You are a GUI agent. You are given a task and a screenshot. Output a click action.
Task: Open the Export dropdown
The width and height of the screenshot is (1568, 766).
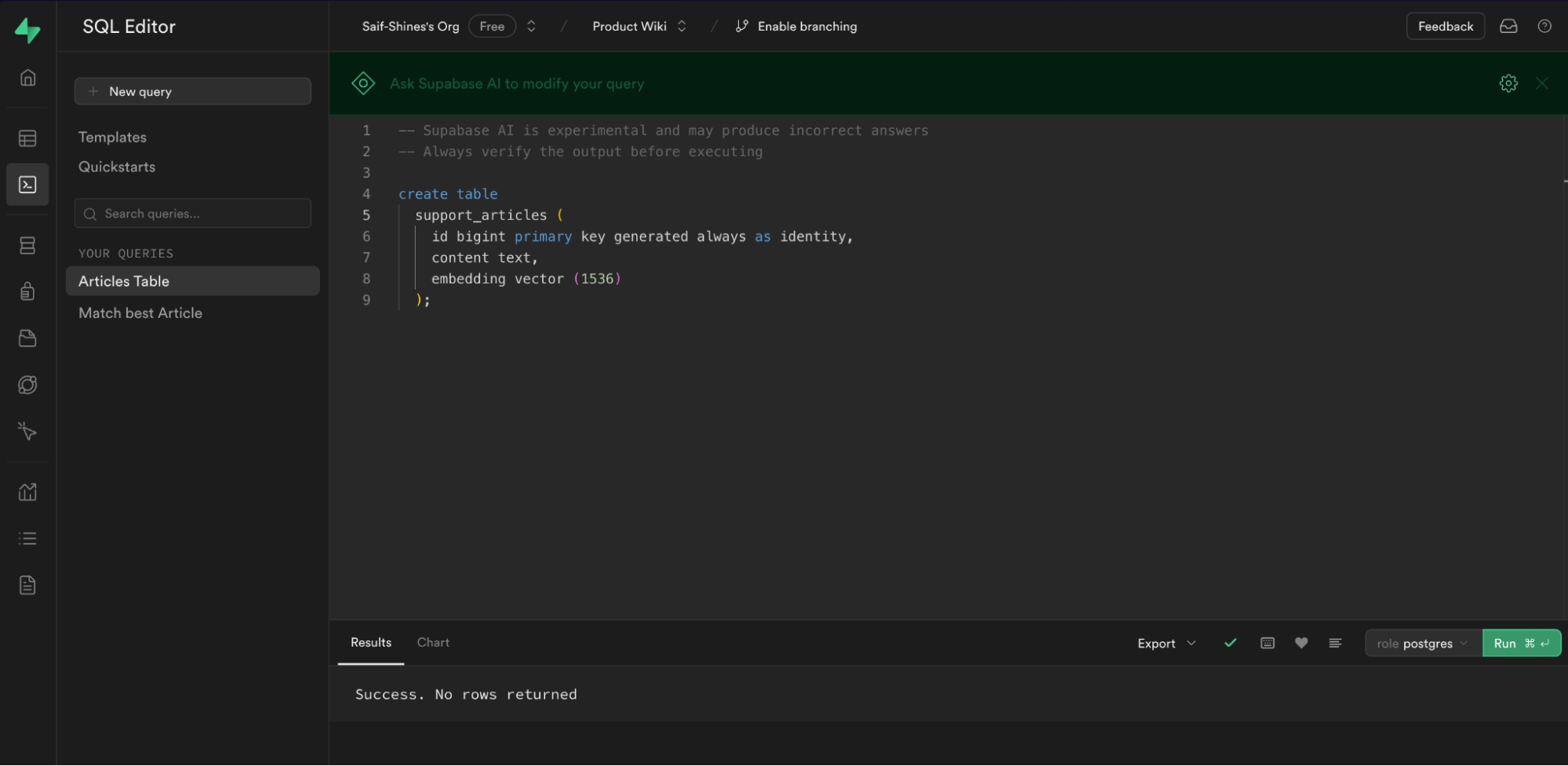coord(1166,643)
